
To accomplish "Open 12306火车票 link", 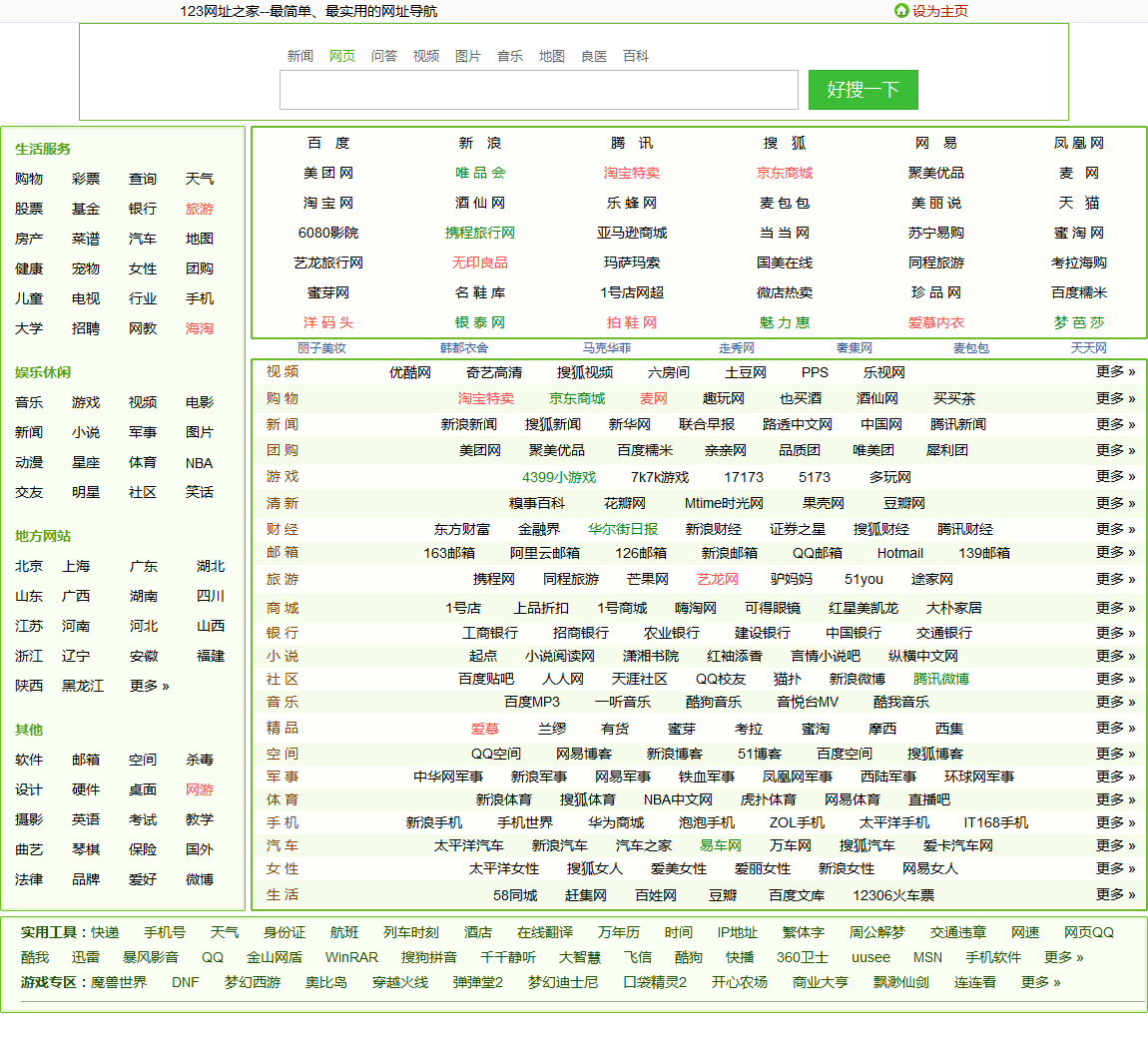I will 893,895.
